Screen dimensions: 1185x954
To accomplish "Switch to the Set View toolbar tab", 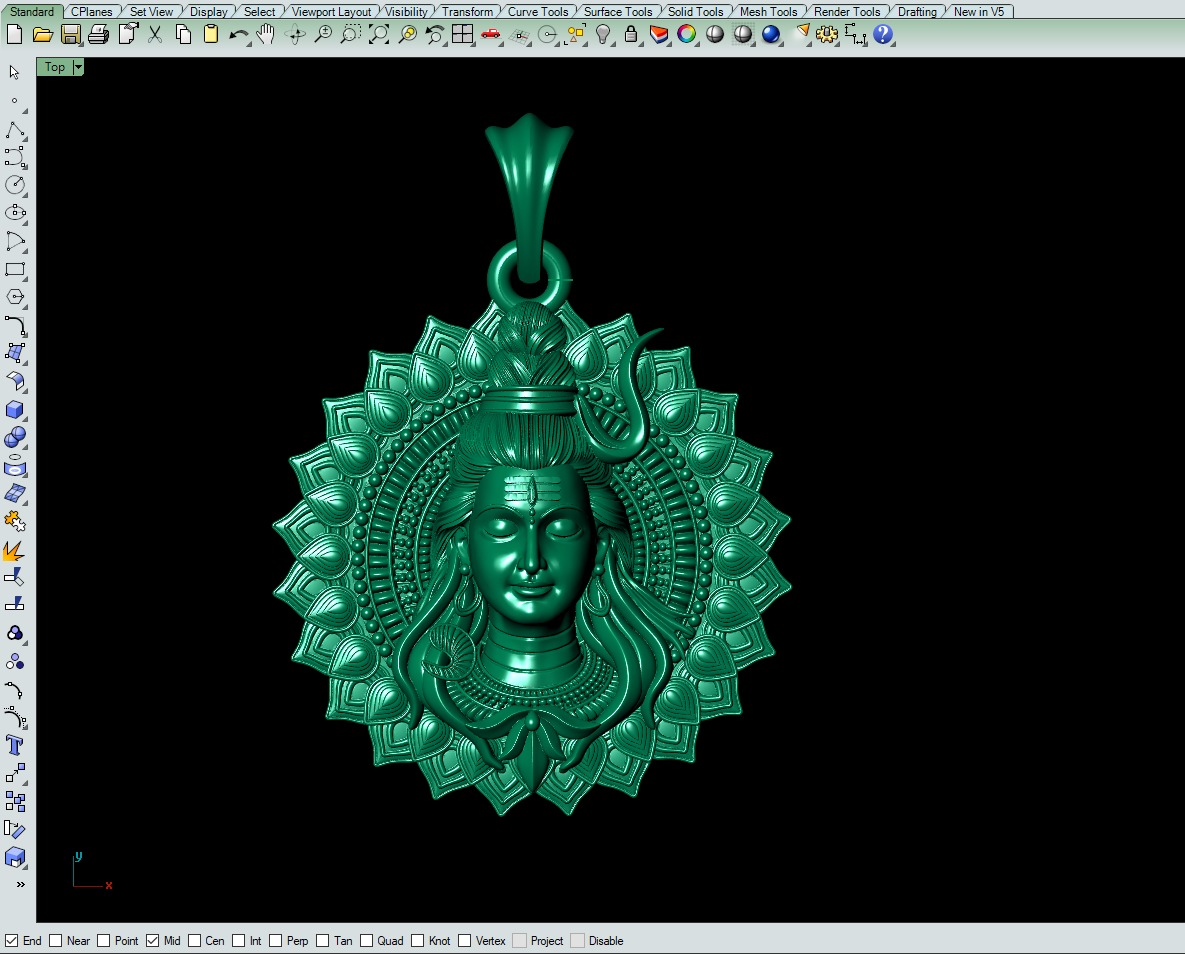I will click(151, 11).
